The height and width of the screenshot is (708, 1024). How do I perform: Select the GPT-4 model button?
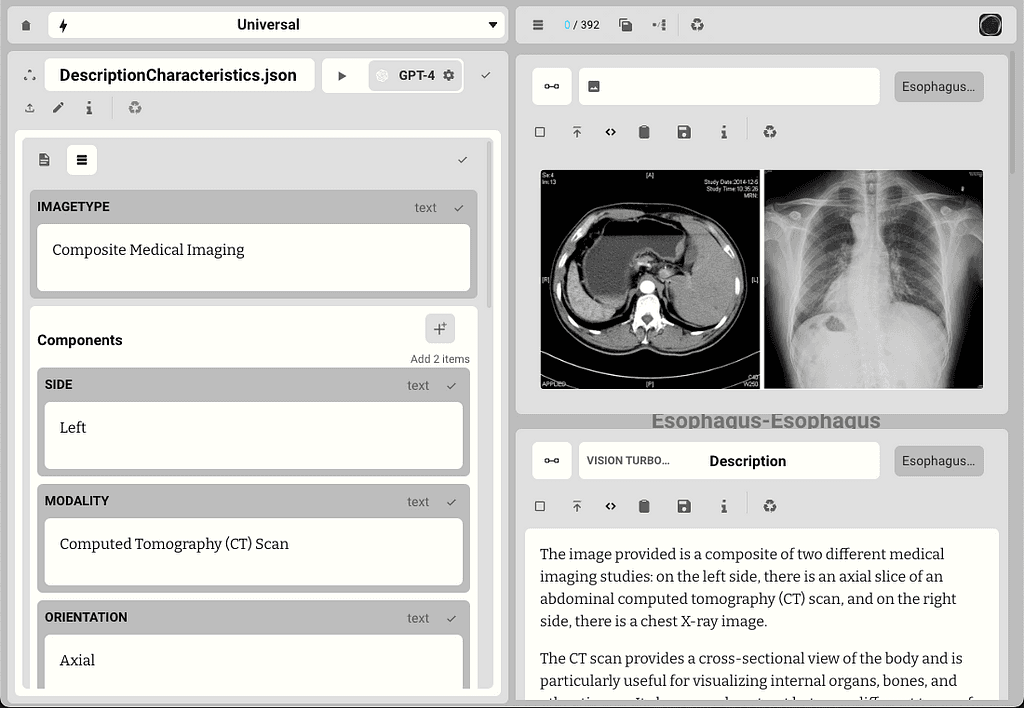(415, 75)
